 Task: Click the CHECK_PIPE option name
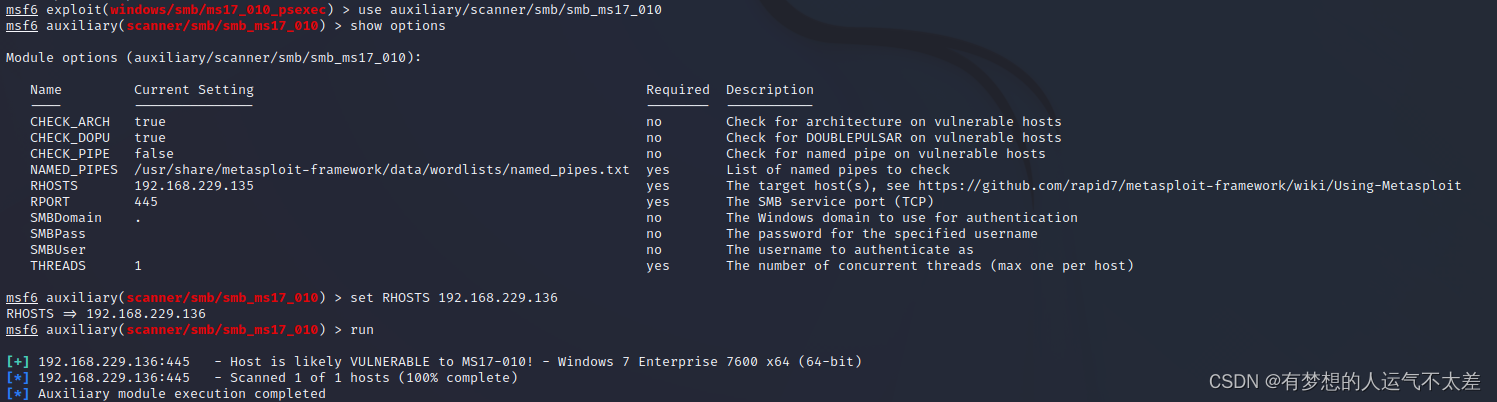pyautogui.click(x=70, y=154)
